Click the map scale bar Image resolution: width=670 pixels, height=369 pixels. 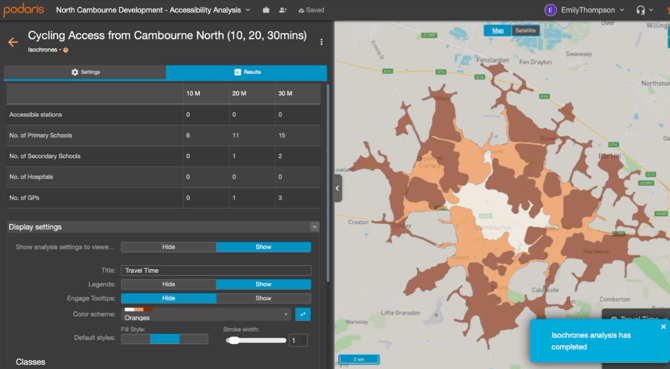tap(359, 360)
